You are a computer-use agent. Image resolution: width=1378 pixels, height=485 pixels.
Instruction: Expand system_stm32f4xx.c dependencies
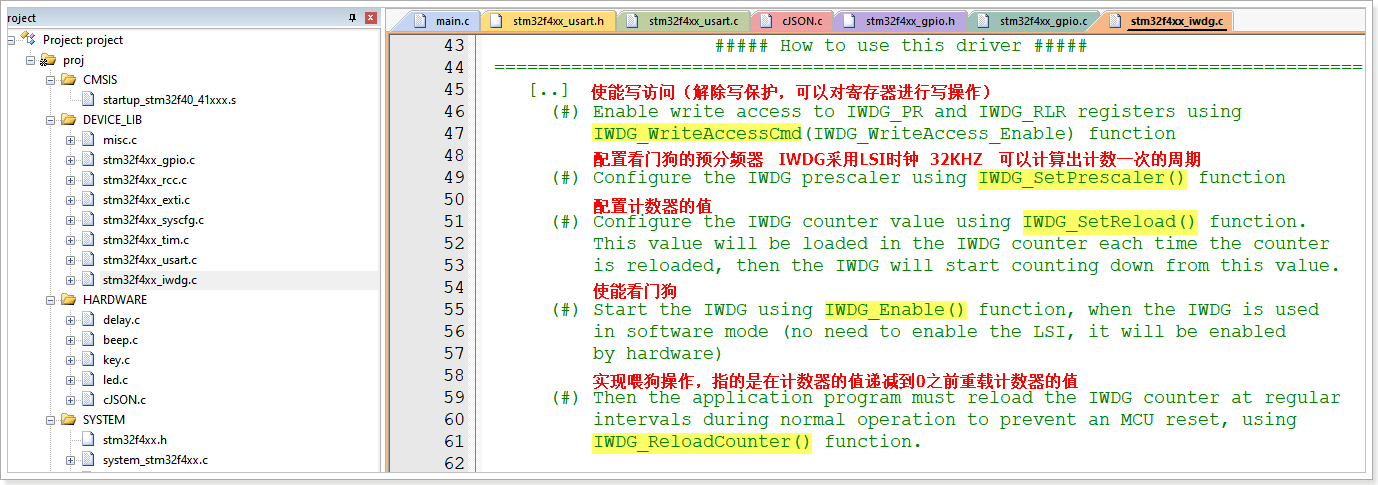tap(71, 460)
